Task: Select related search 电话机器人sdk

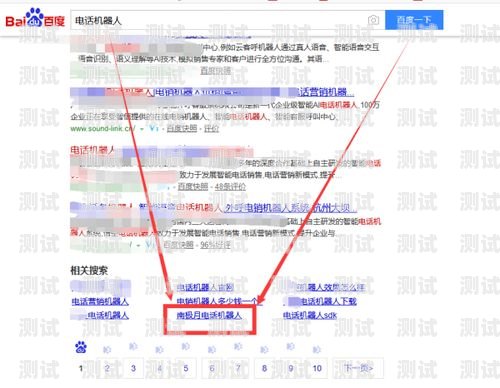Action: pos(310,315)
